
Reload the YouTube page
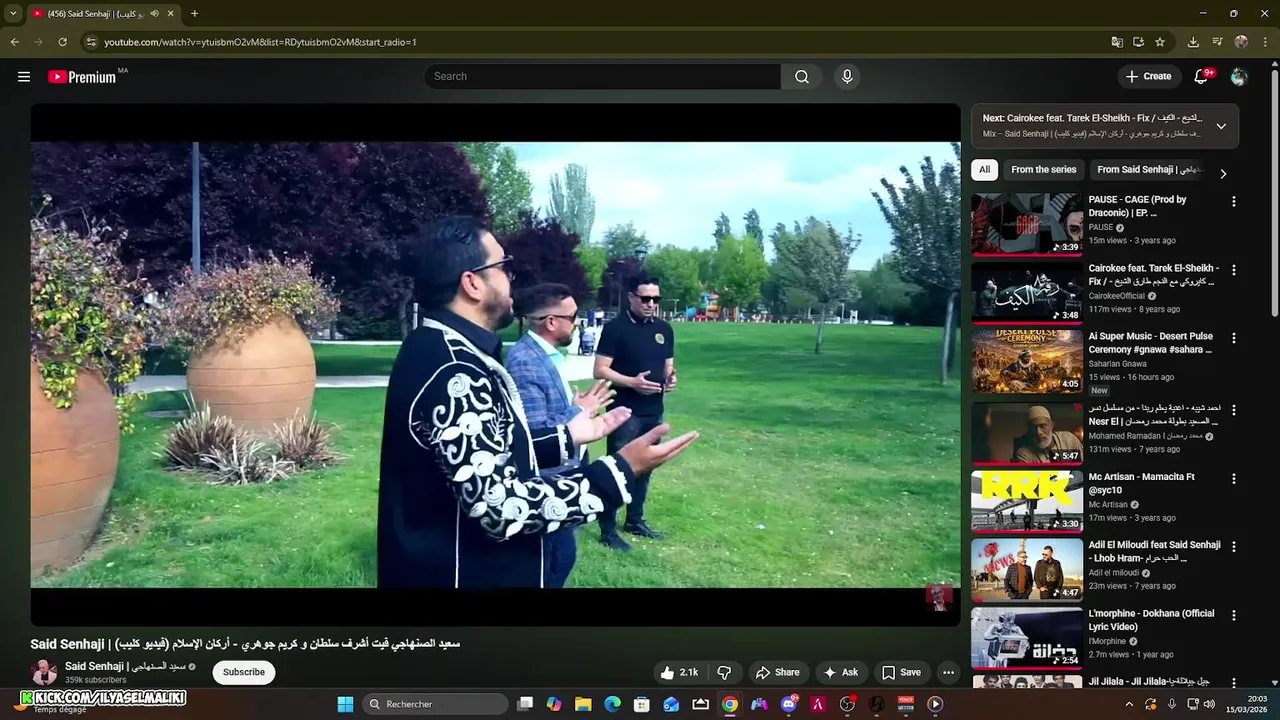click(62, 42)
